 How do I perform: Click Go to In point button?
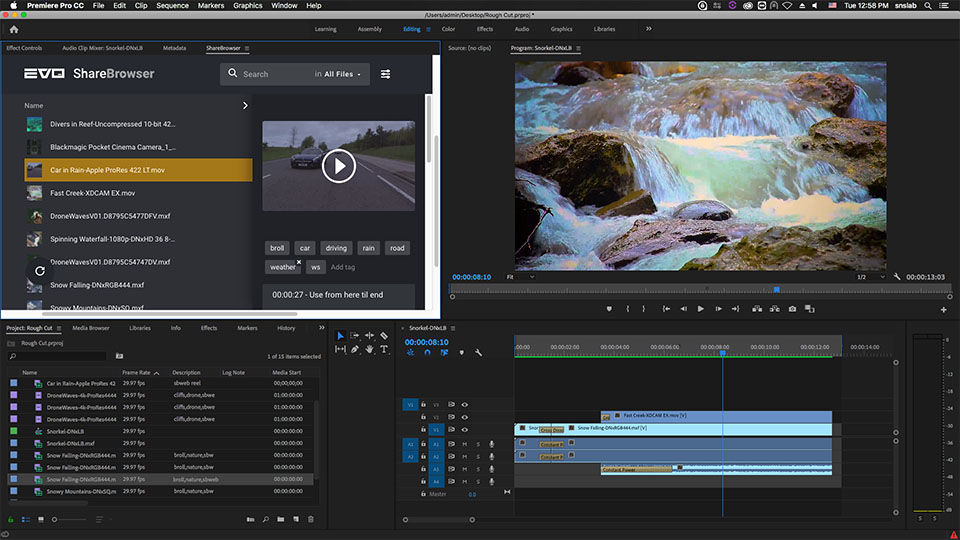click(666, 309)
